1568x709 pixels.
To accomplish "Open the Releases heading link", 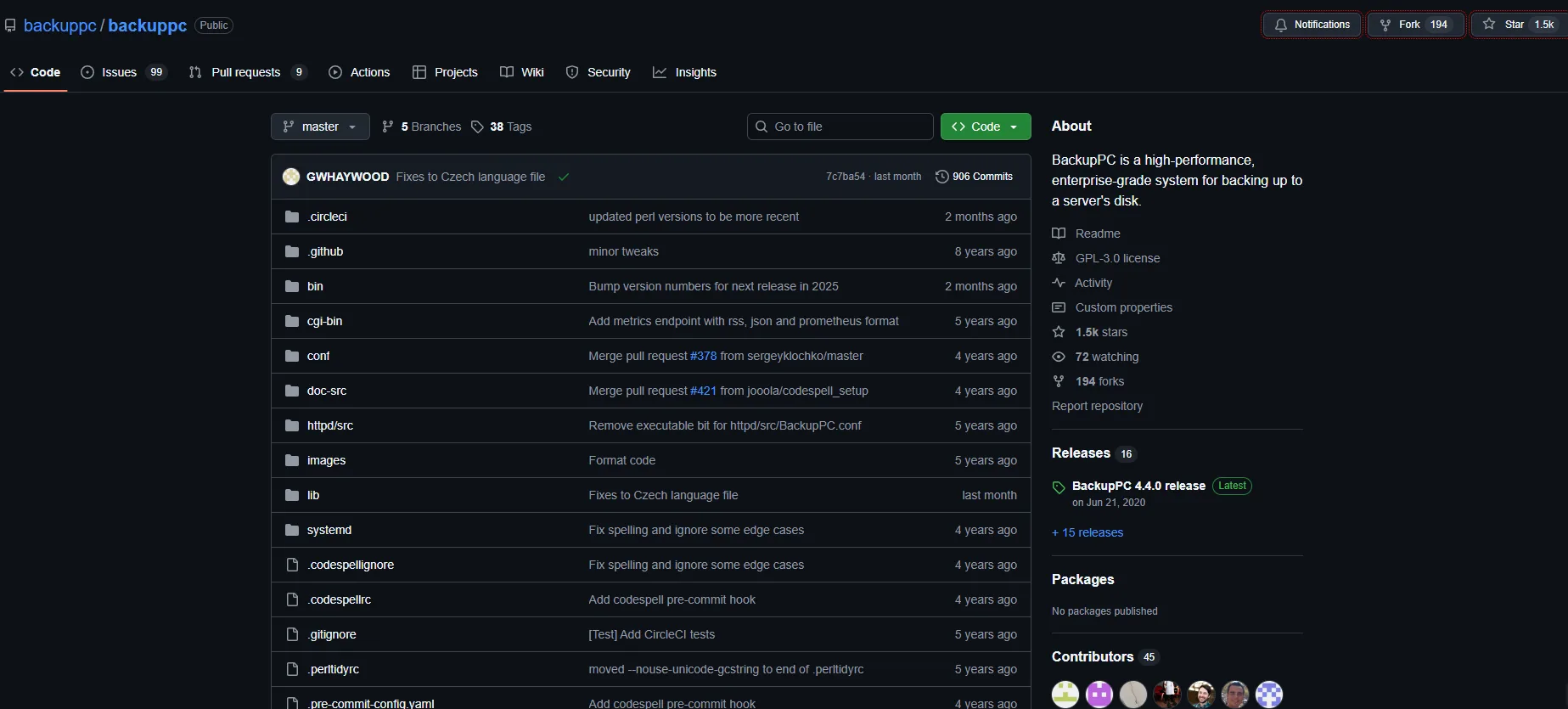I will pyautogui.click(x=1081, y=453).
